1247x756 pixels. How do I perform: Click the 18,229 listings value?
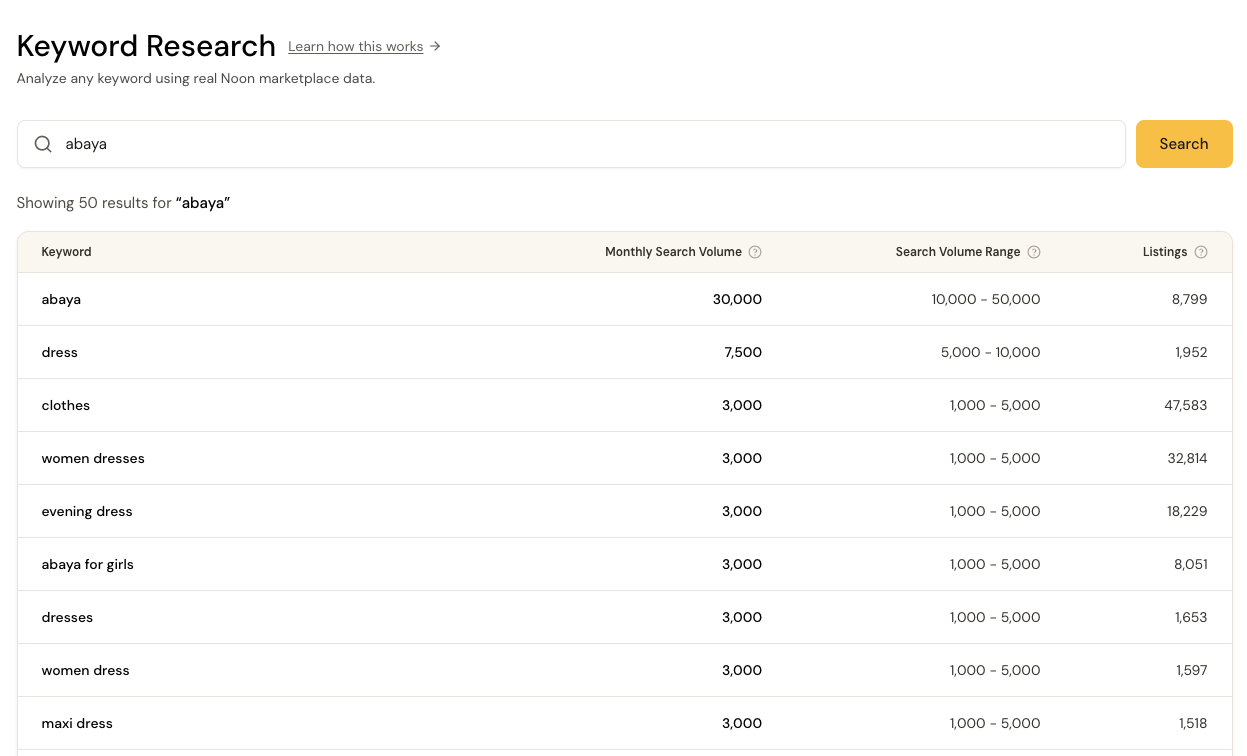[1187, 511]
